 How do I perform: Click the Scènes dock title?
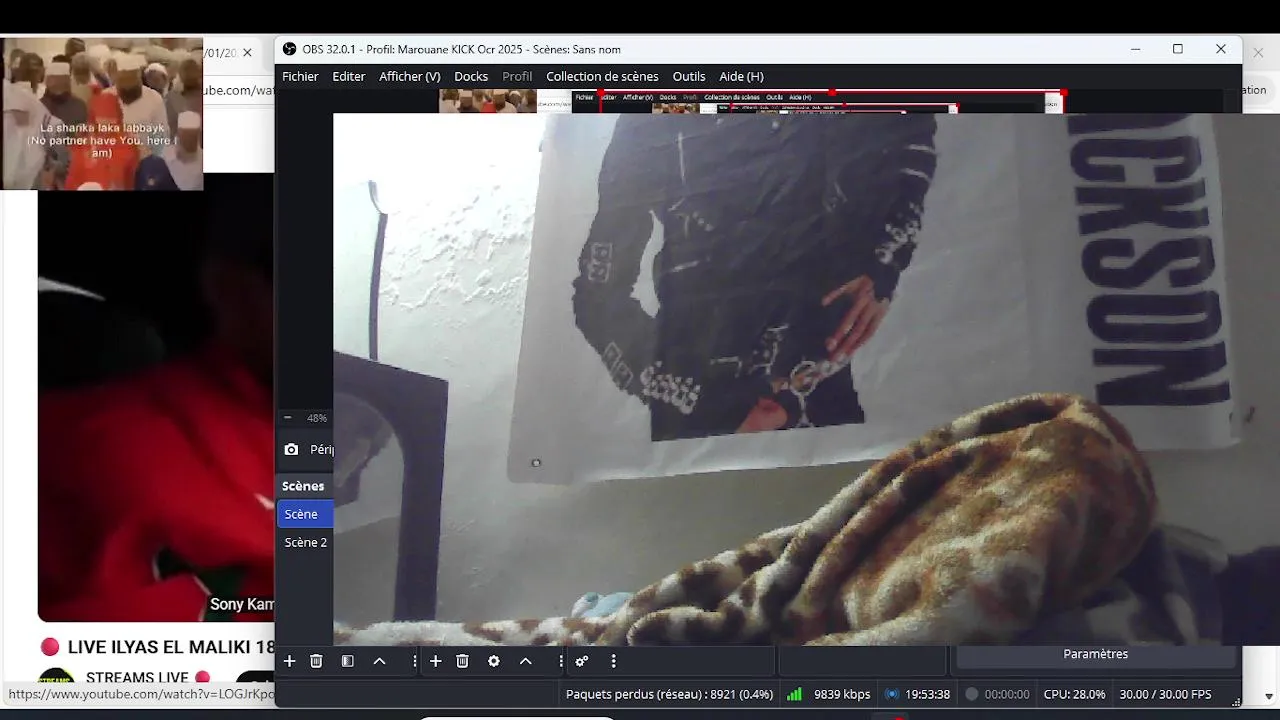point(303,486)
